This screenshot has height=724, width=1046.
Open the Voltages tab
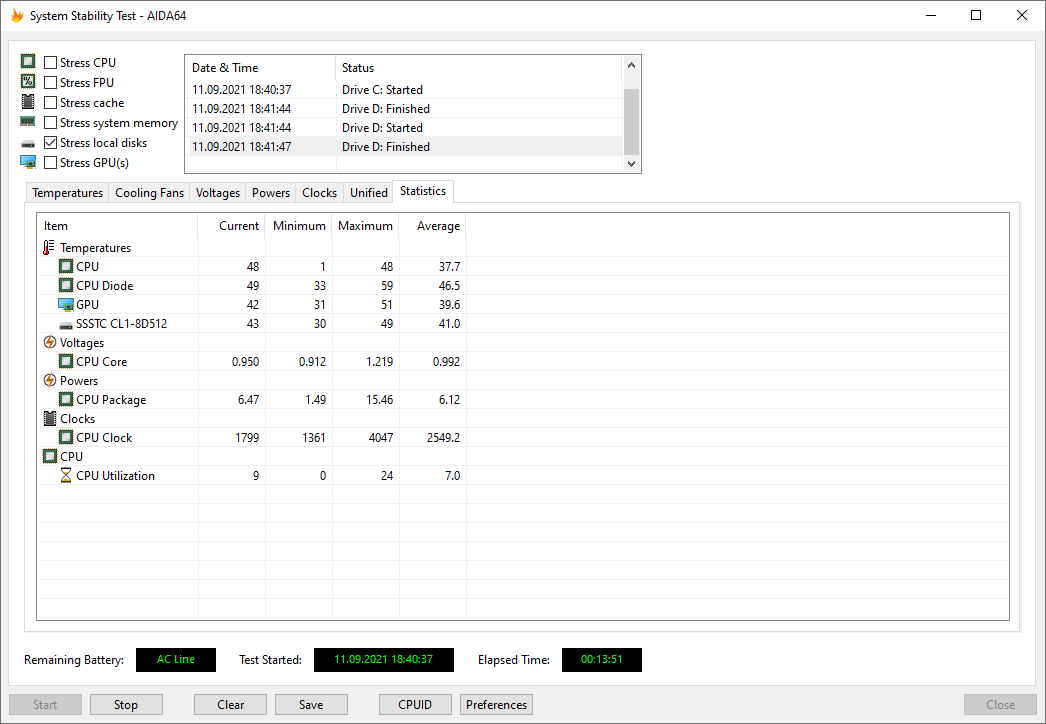(217, 193)
